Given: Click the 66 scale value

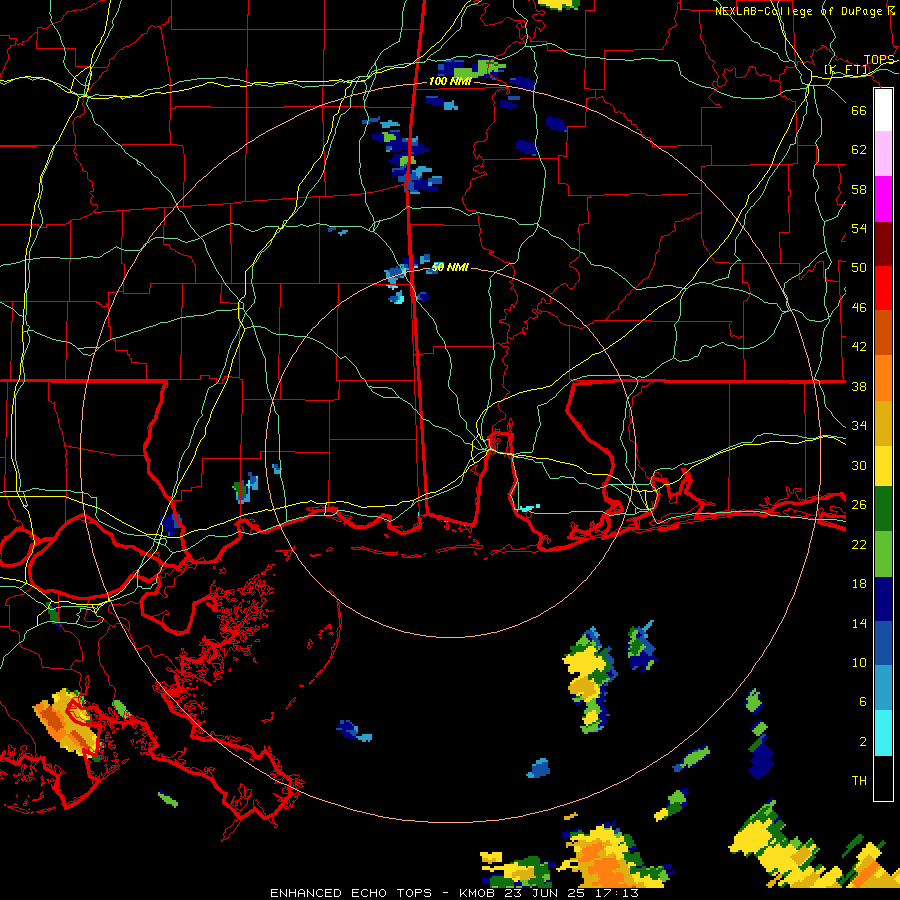Looking at the screenshot, I should point(859,110).
